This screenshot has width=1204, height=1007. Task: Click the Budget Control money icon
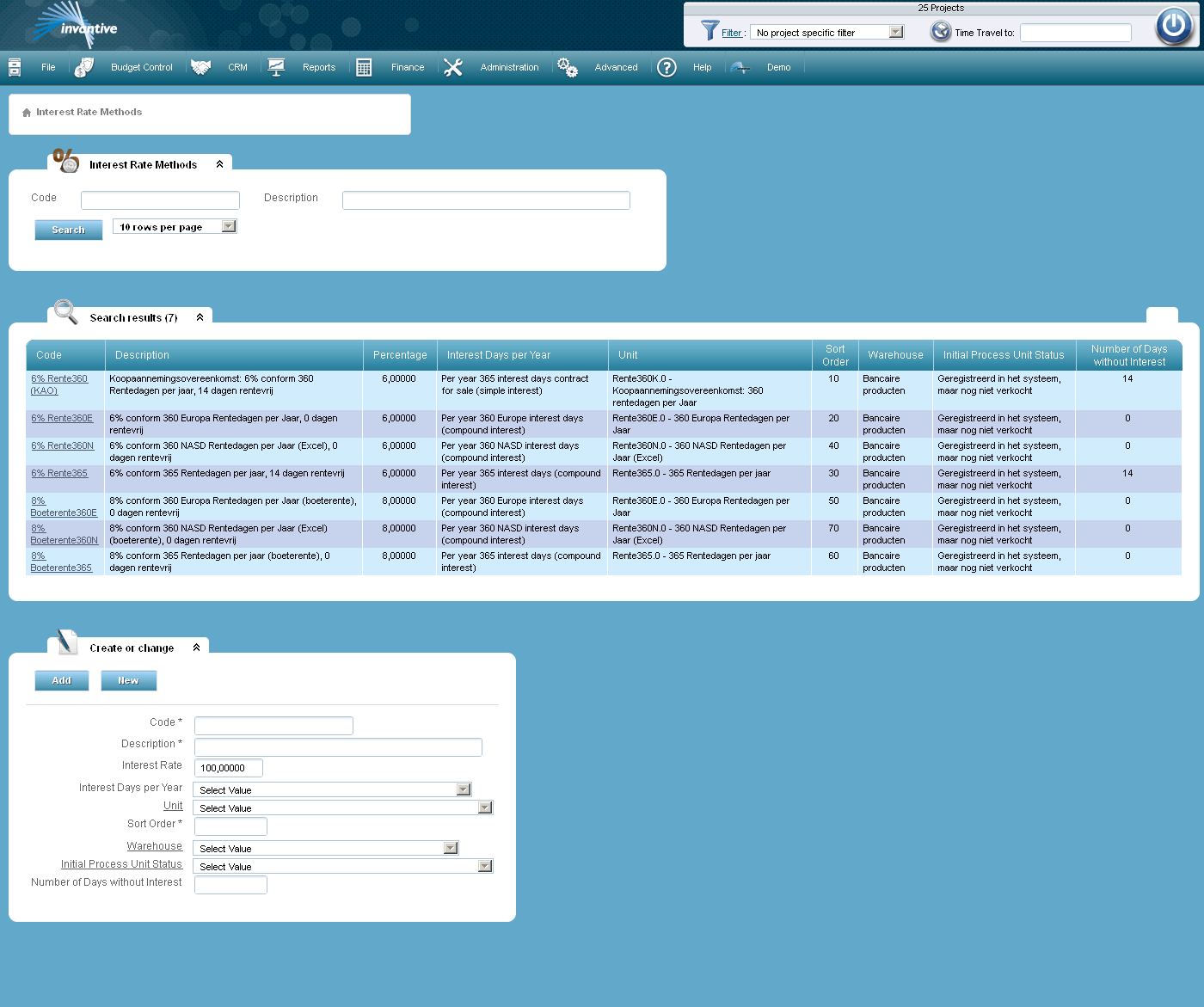(x=83, y=67)
